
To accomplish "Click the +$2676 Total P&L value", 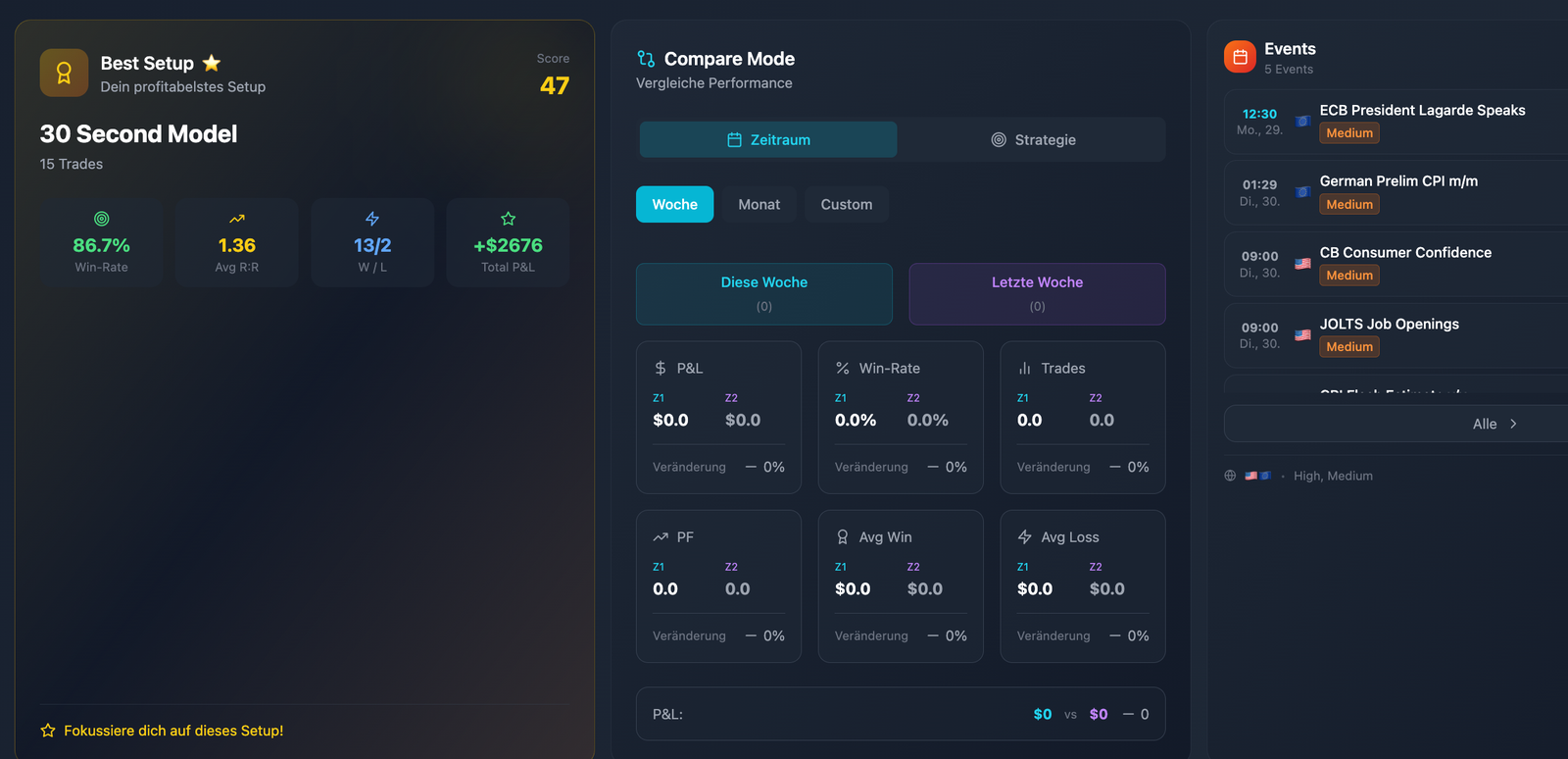I will click(508, 245).
